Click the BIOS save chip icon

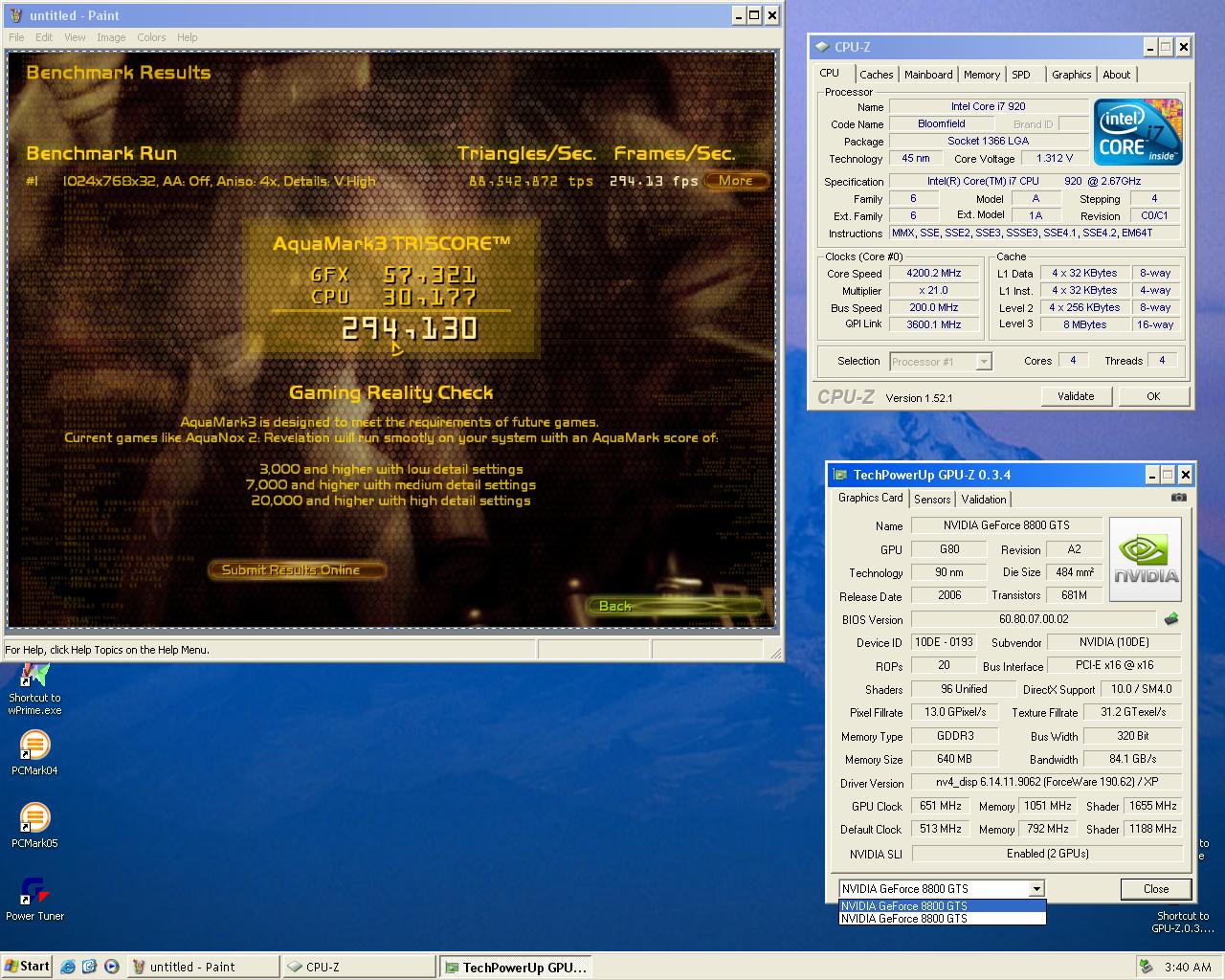click(x=1171, y=619)
